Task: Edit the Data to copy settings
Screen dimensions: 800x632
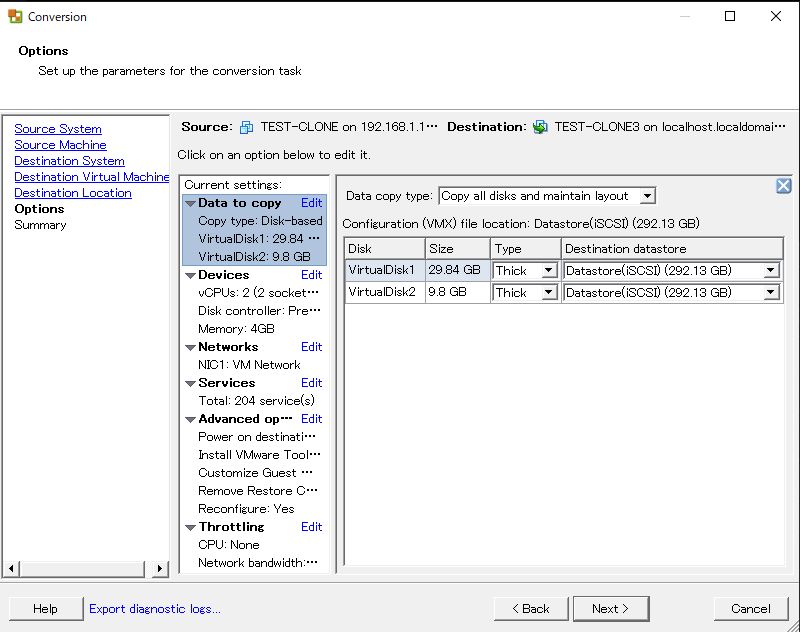Action: (311, 203)
